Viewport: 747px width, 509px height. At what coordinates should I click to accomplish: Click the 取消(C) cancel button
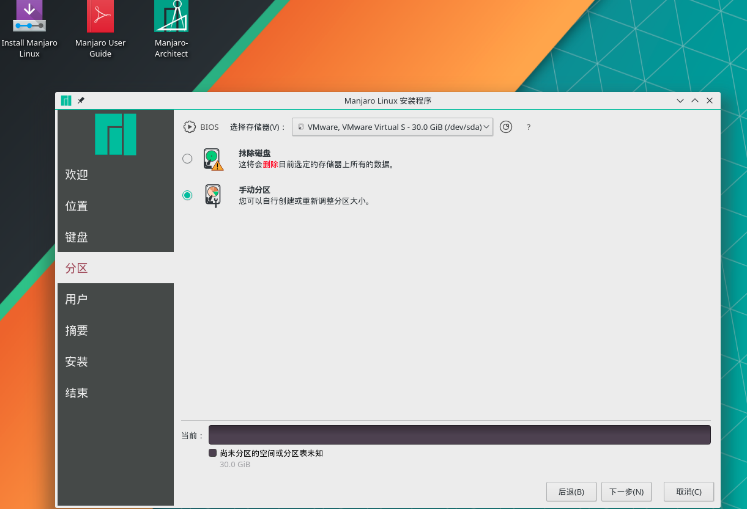click(689, 492)
